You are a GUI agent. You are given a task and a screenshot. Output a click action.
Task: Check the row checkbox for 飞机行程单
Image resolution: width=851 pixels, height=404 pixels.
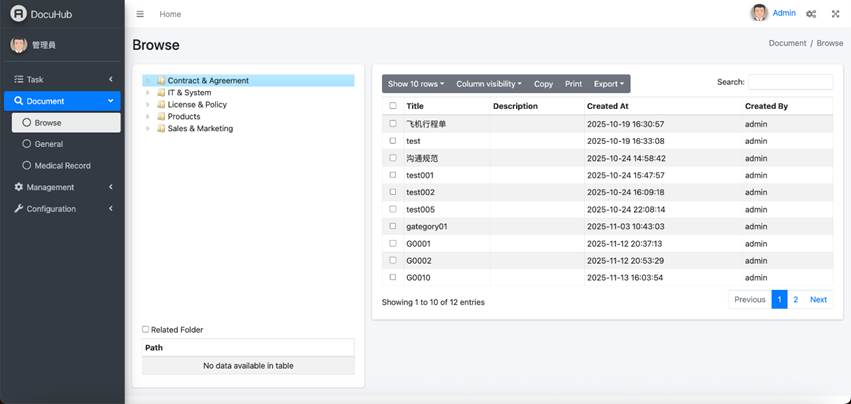click(x=393, y=123)
